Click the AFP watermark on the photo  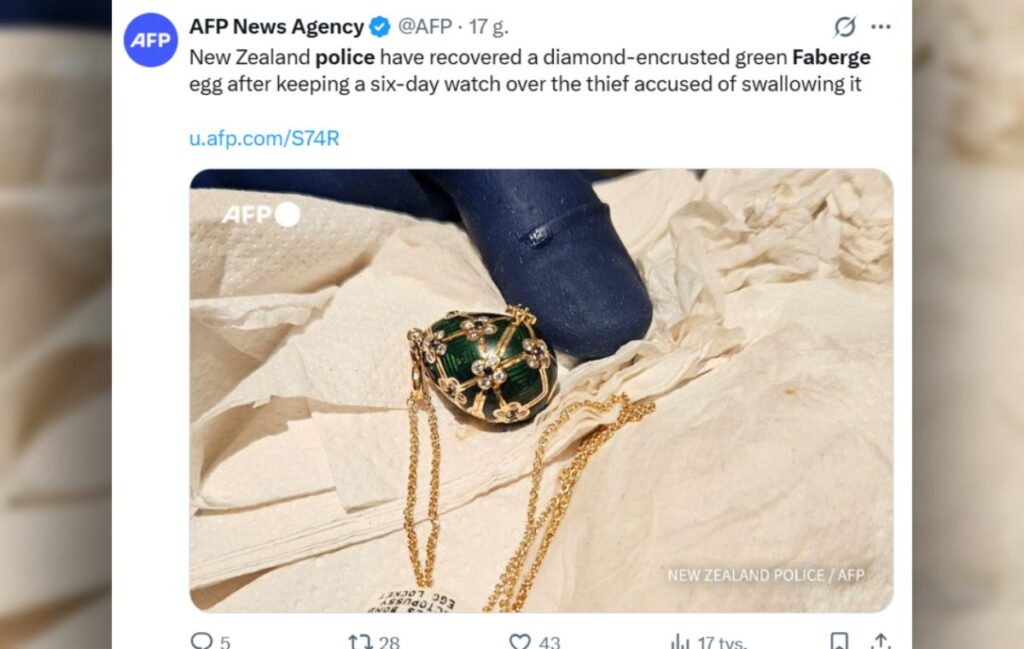(x=259, y=214)
